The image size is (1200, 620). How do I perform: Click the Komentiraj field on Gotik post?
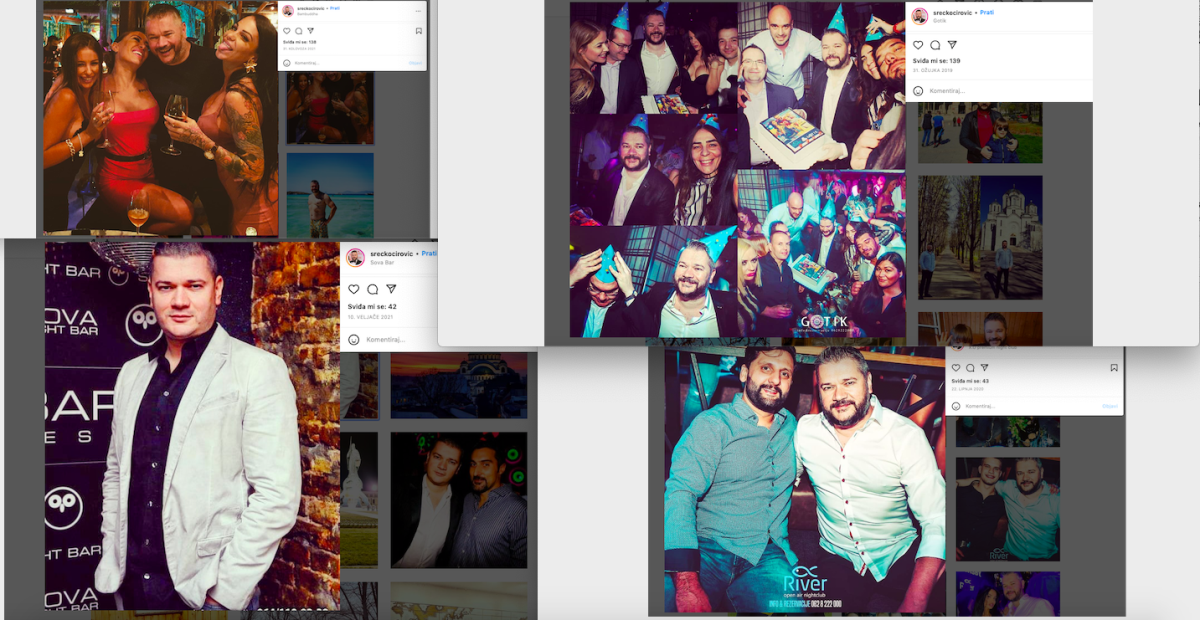point(948,91)
